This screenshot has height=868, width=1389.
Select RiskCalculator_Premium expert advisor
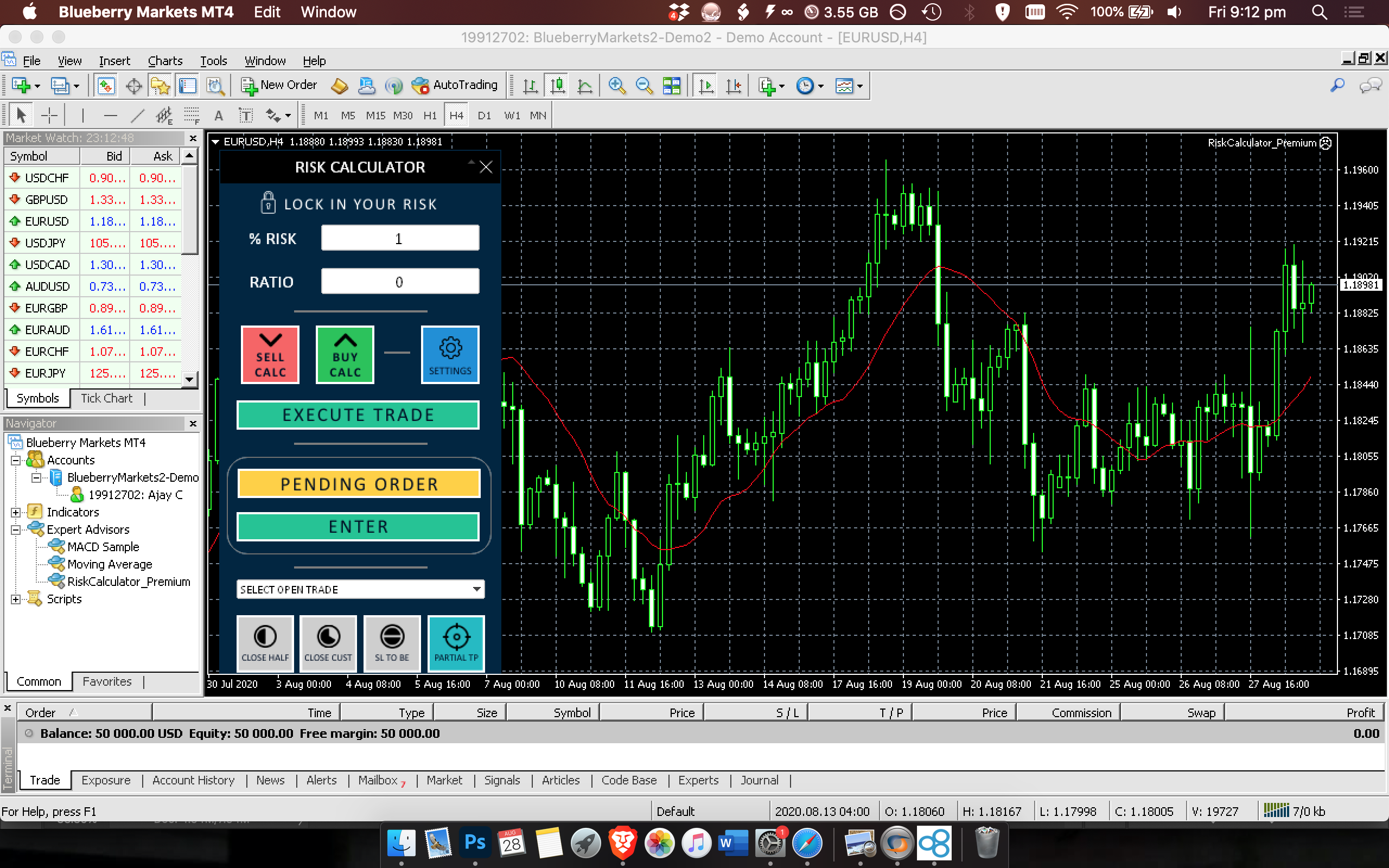click(129, 582)
